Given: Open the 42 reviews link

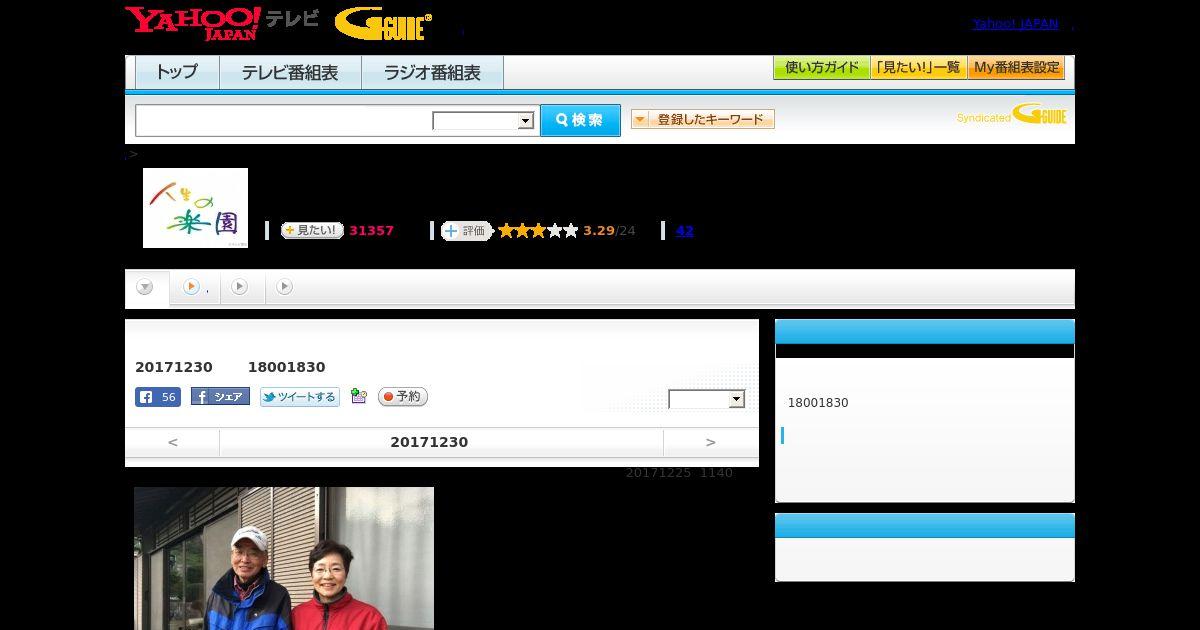Looking at the screenshot, I should (x=685, y=231).
